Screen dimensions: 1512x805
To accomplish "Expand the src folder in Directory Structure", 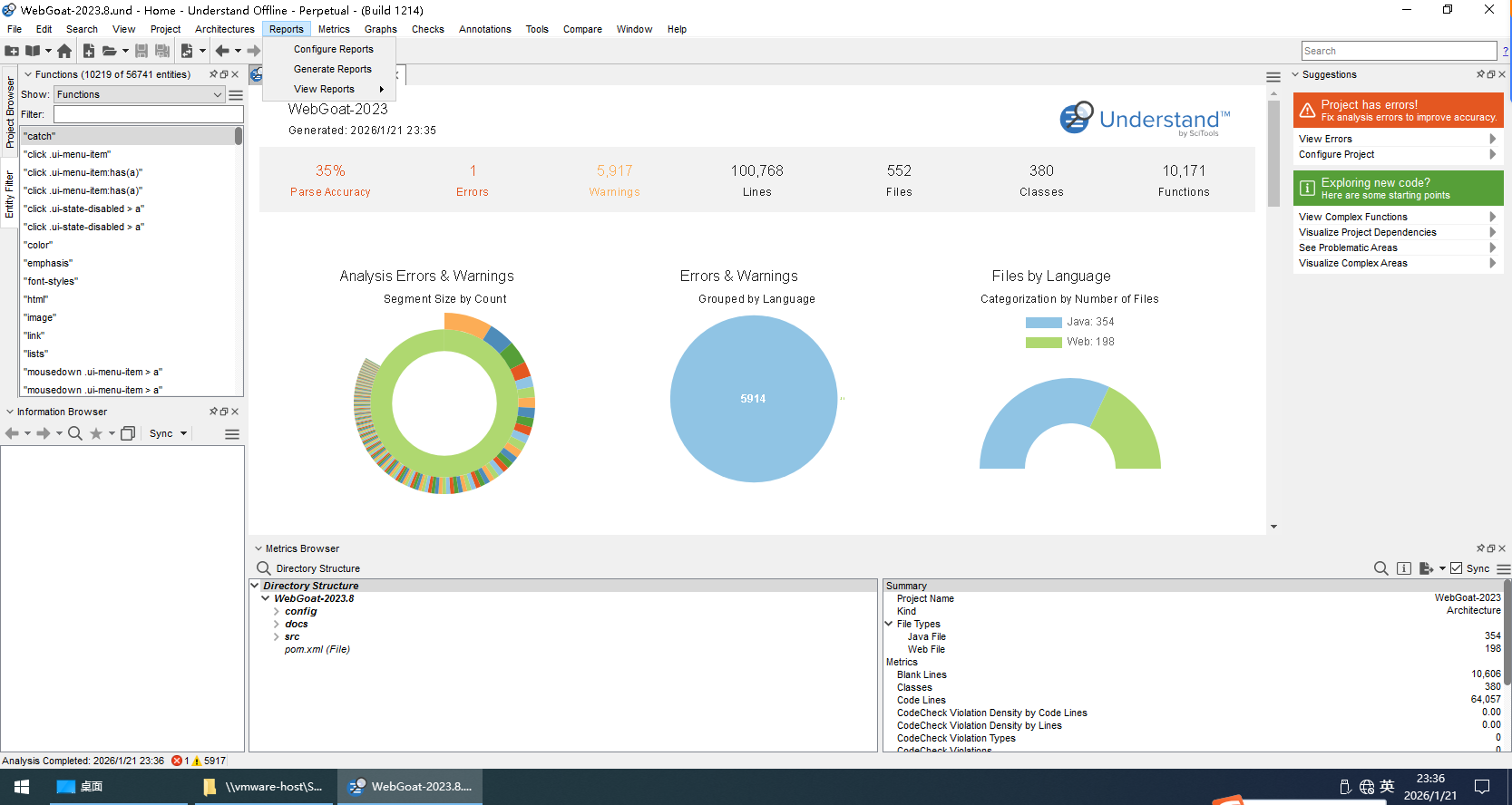I will click(277, 636).
